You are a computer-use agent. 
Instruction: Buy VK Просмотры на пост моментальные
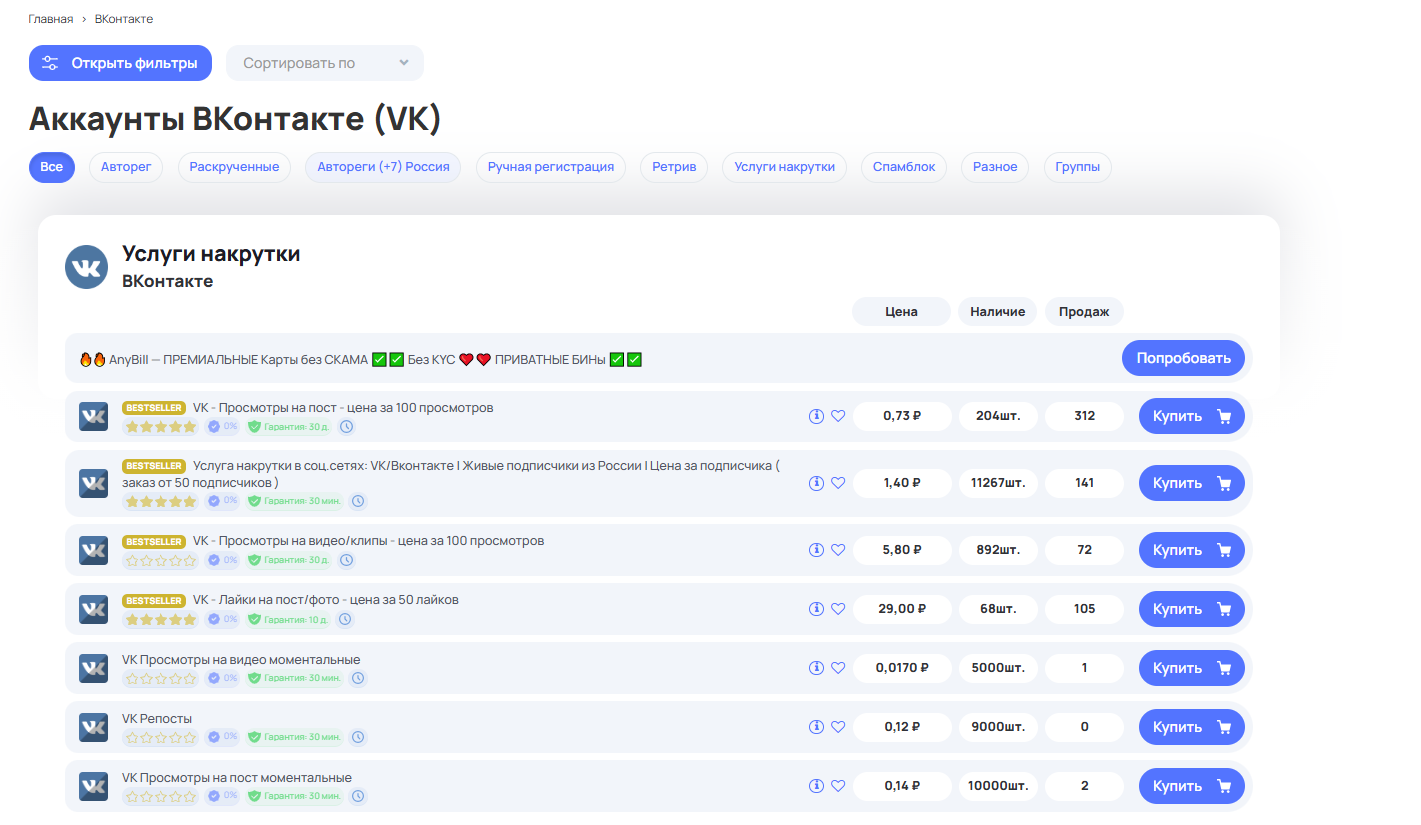pos(1192,786)
